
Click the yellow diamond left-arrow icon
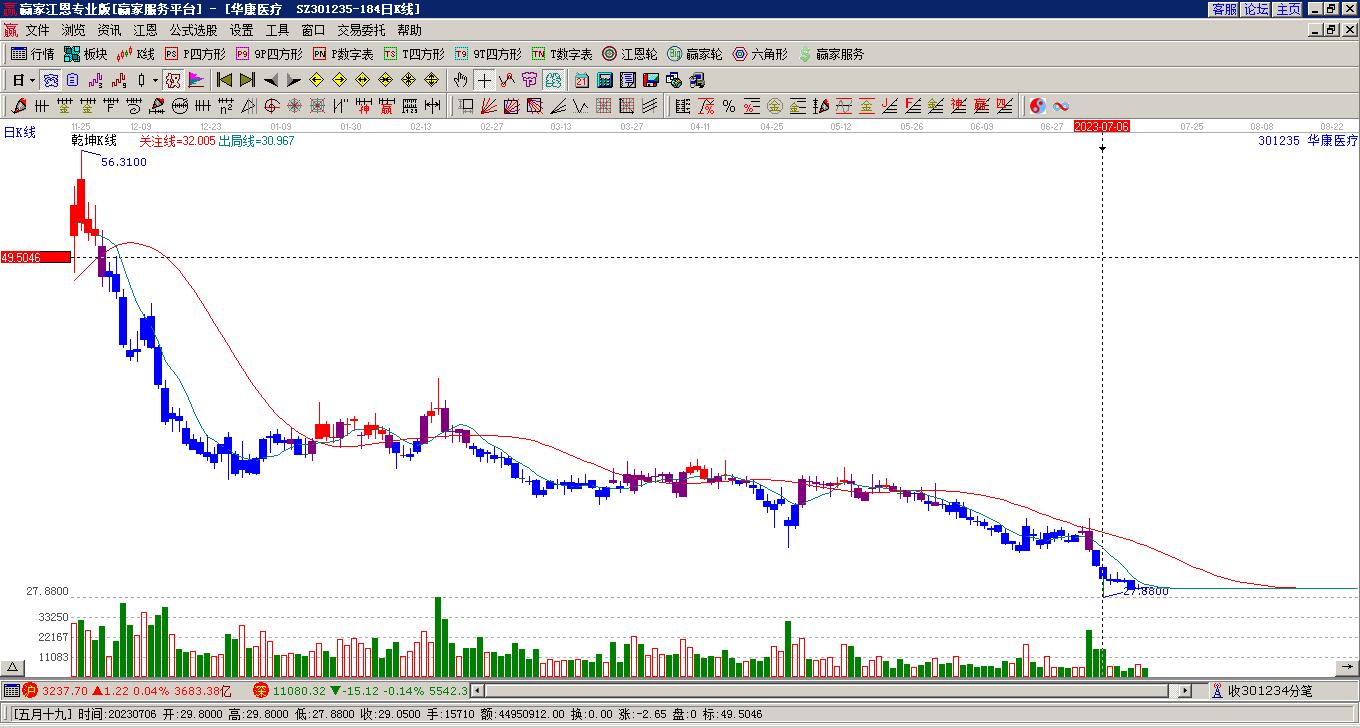317,80
